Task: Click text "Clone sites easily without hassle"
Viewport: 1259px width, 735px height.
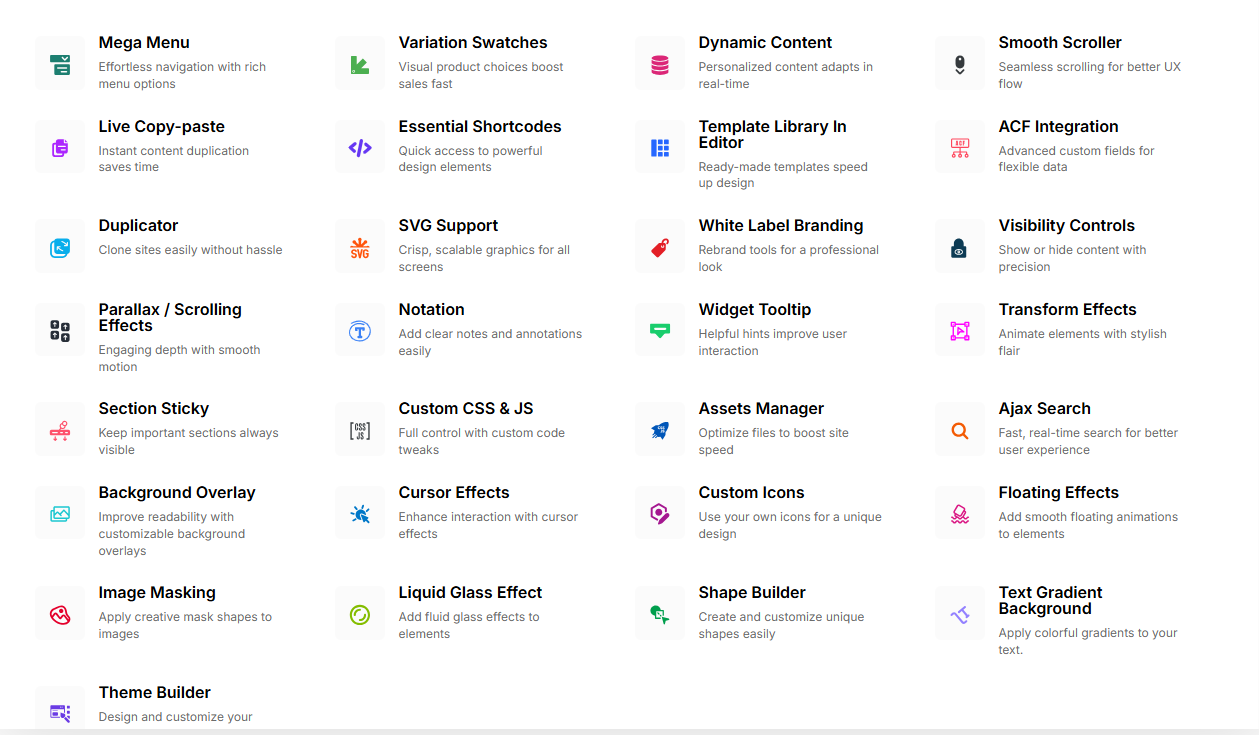Action: pos(191,250)
